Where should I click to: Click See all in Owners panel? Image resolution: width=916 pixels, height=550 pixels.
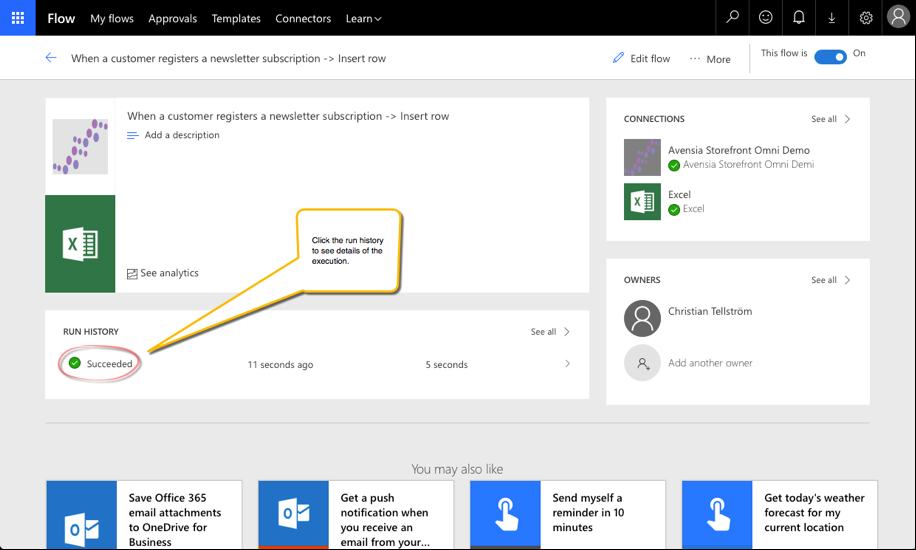point(824,280)
